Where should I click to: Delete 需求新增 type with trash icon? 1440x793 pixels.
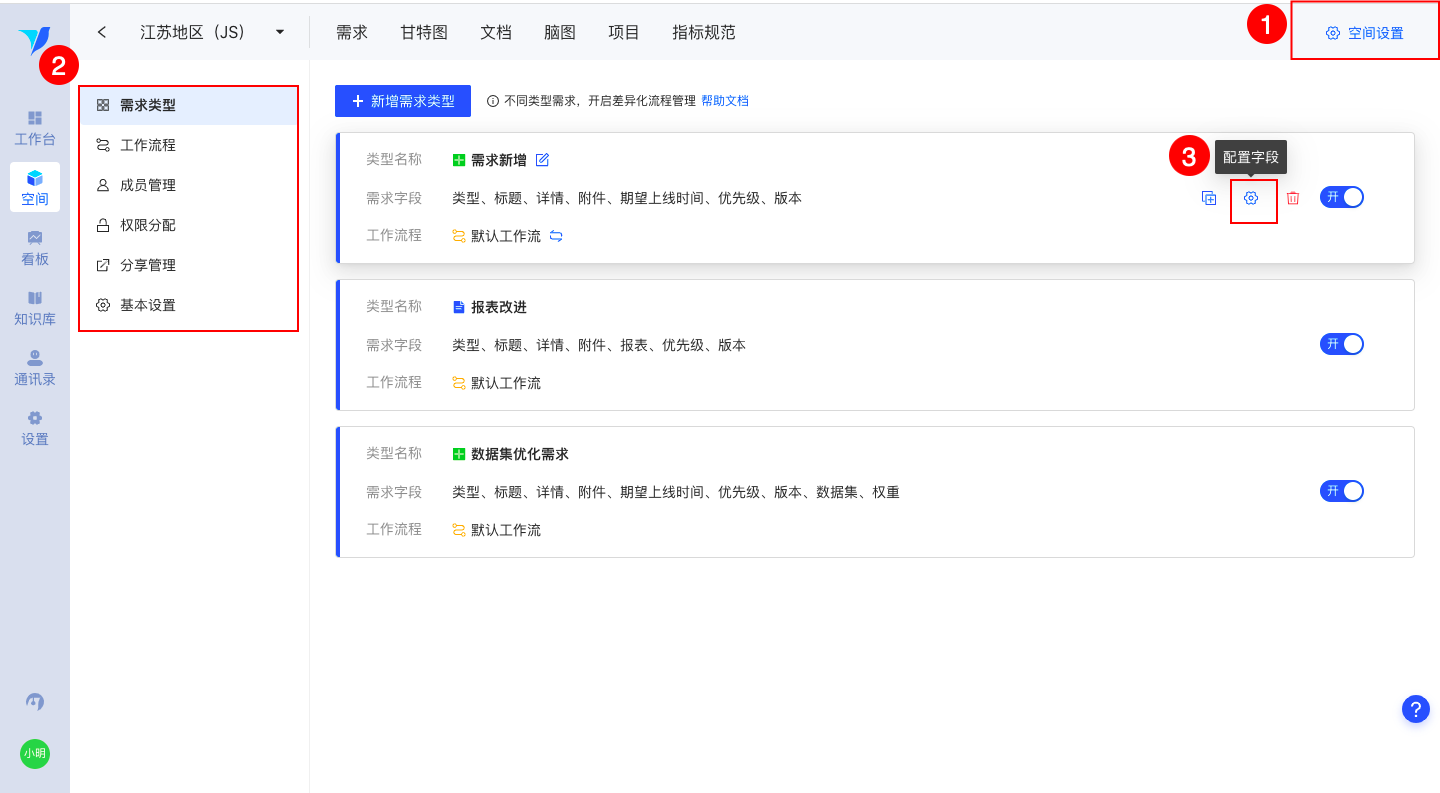coord(1293,198)
